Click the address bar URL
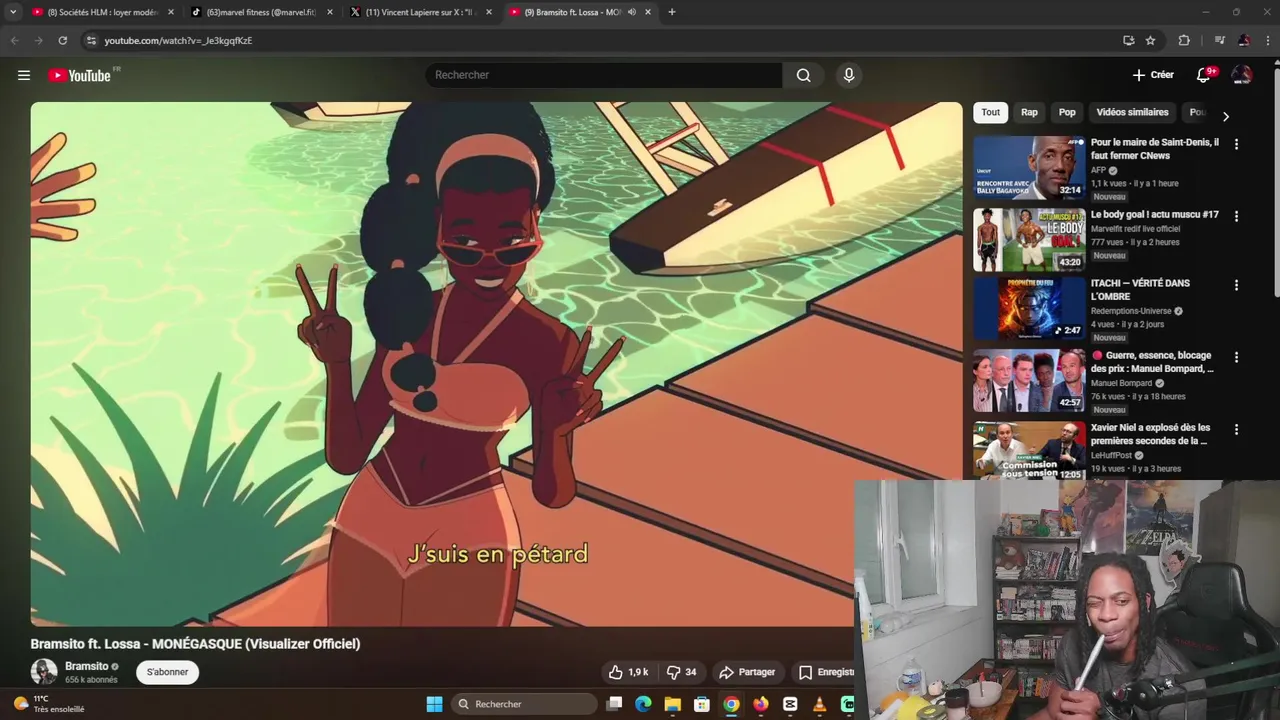This screenshot has width=1280, height=720. (x=178, y=40)
